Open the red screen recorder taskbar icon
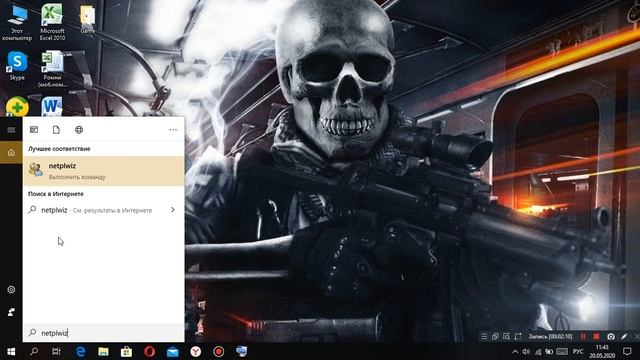Viewport: 640px width, 360px height. [x=219, y=351]
